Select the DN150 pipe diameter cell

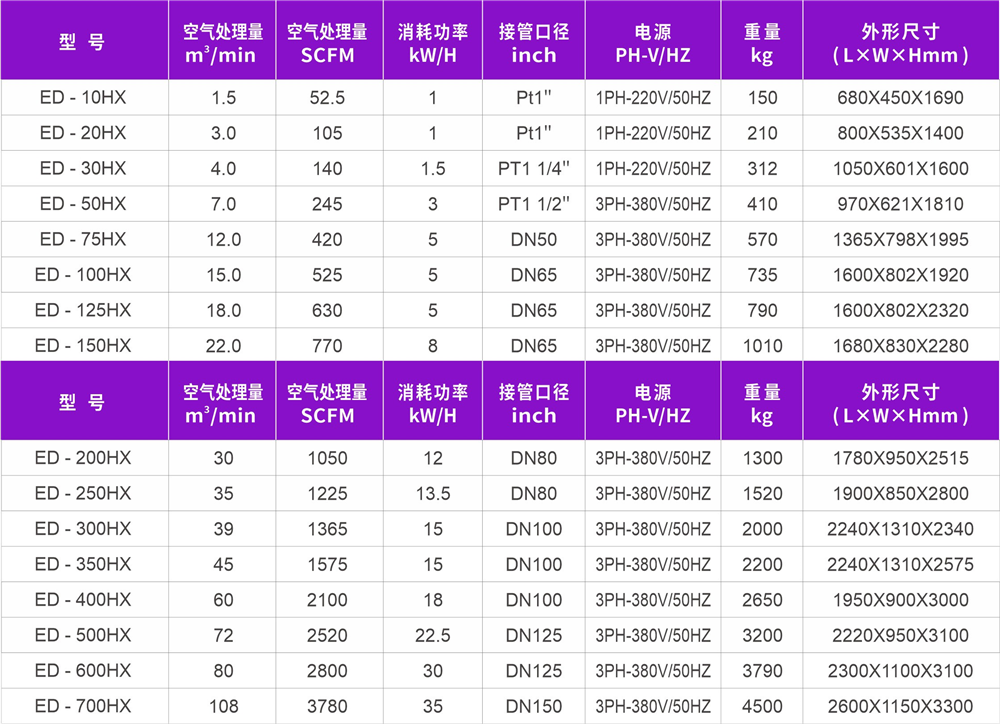(x=533, y=707)
